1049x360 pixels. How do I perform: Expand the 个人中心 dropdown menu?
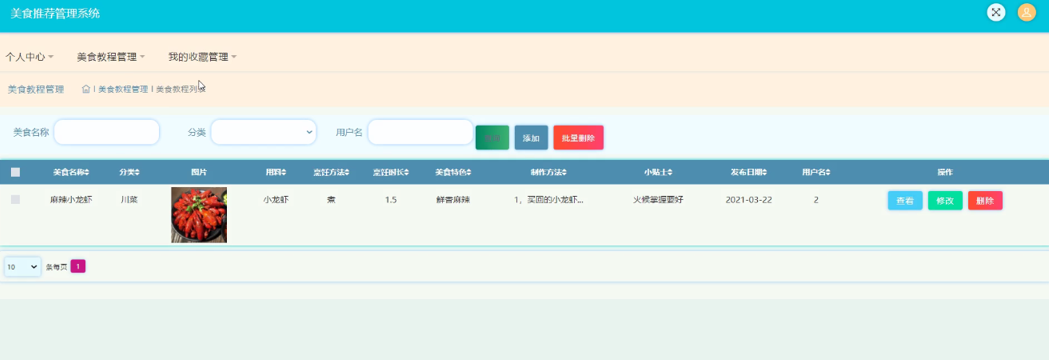click(29, 58)
